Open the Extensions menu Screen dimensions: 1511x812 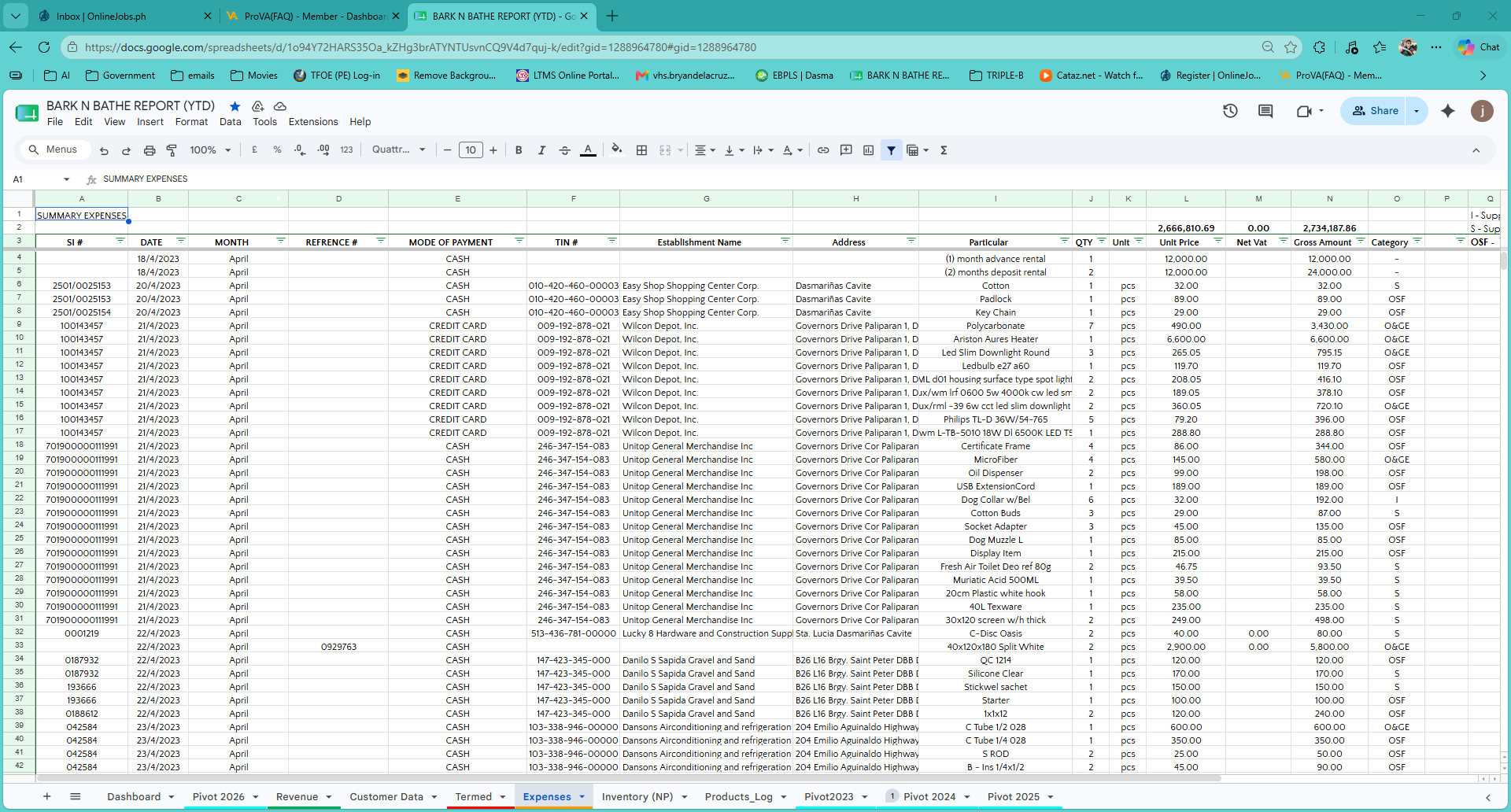[x=313, y=122]
